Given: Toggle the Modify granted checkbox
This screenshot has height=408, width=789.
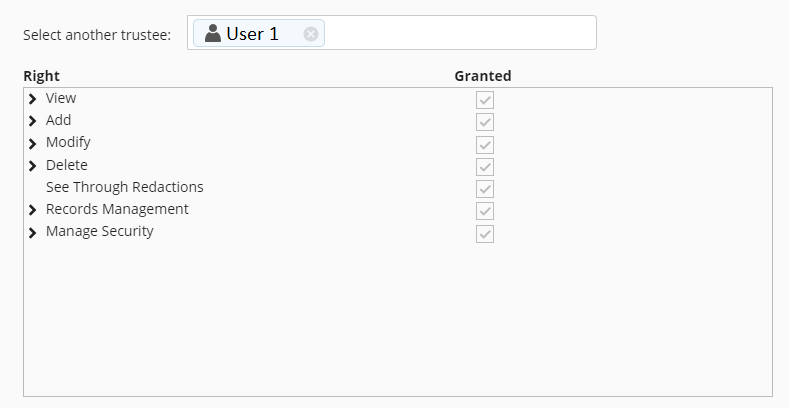Looking at the screenshot, I should [485, 144].
